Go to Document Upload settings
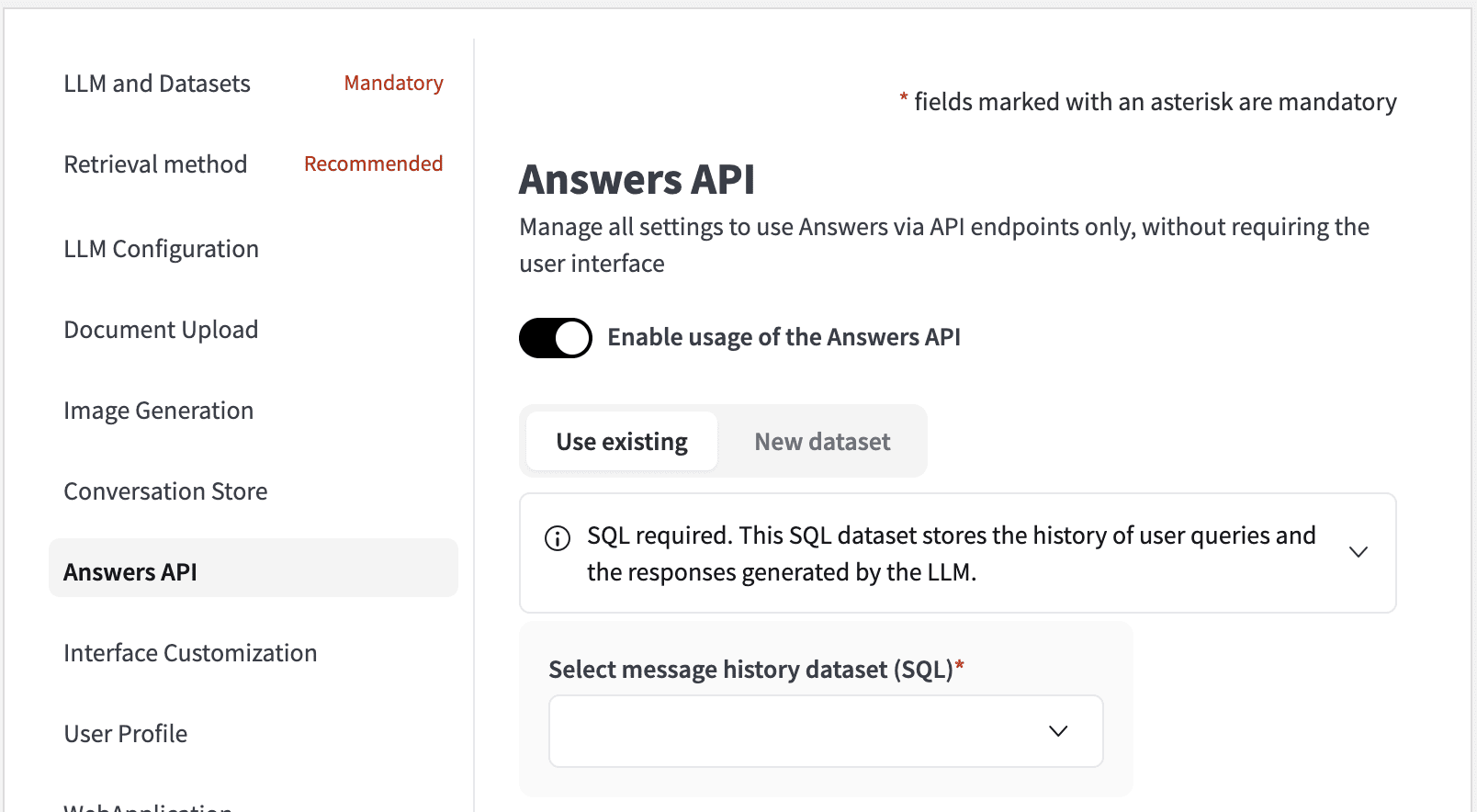Image resolution: width=1477 pixels, height=812 pixels. (161, 329)
